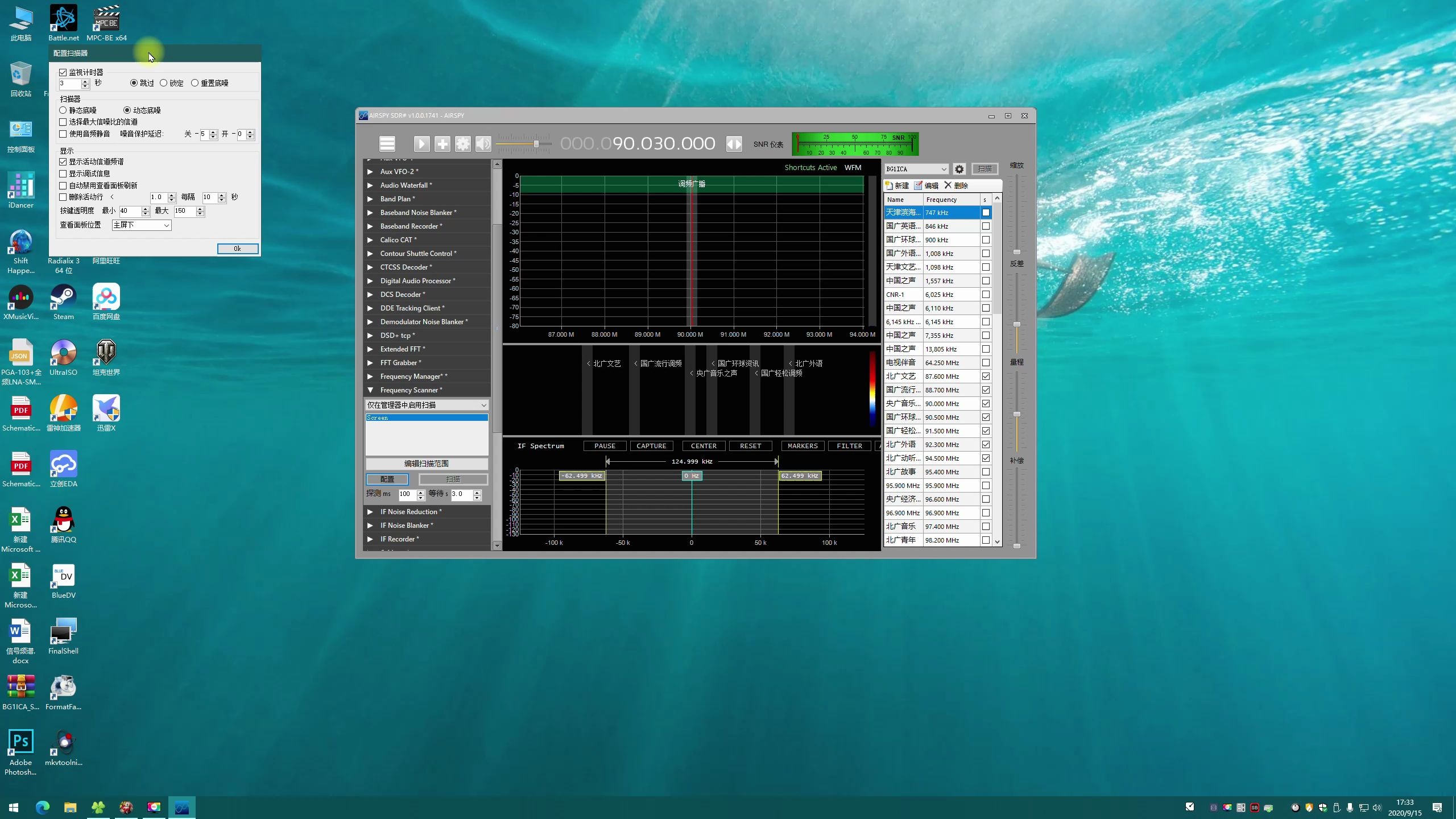
Task: Expand the Band Plan panel
Action: (370, 199)
